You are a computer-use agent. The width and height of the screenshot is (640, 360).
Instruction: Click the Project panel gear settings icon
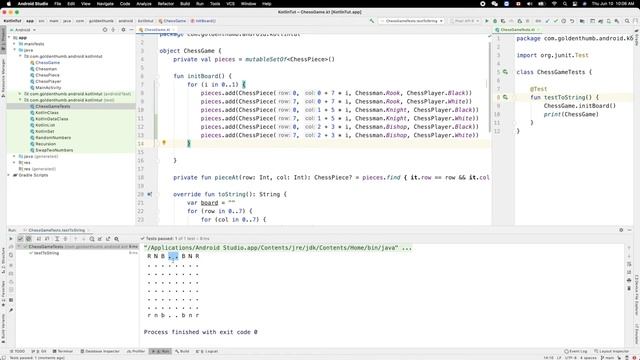(123, 30)
